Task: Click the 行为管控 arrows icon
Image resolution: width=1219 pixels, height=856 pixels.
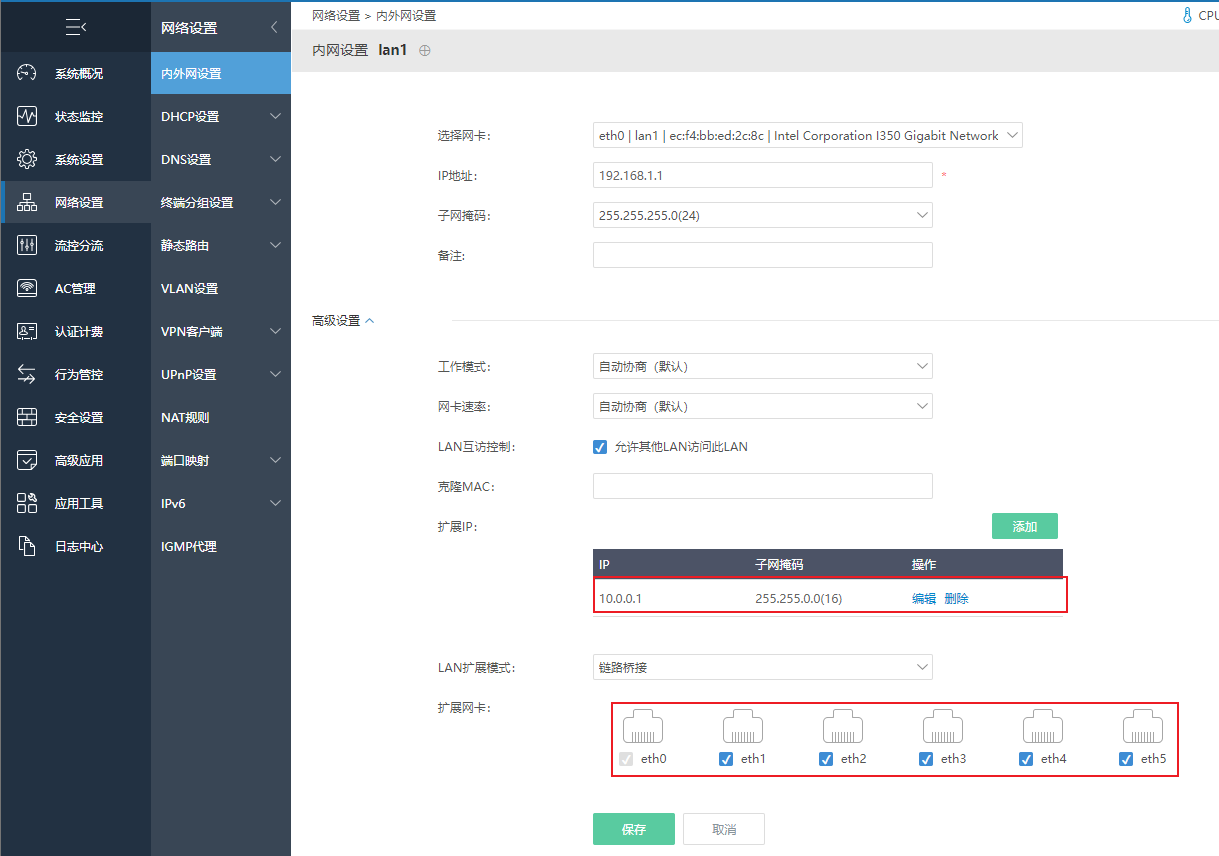Action: click(27, 374)
